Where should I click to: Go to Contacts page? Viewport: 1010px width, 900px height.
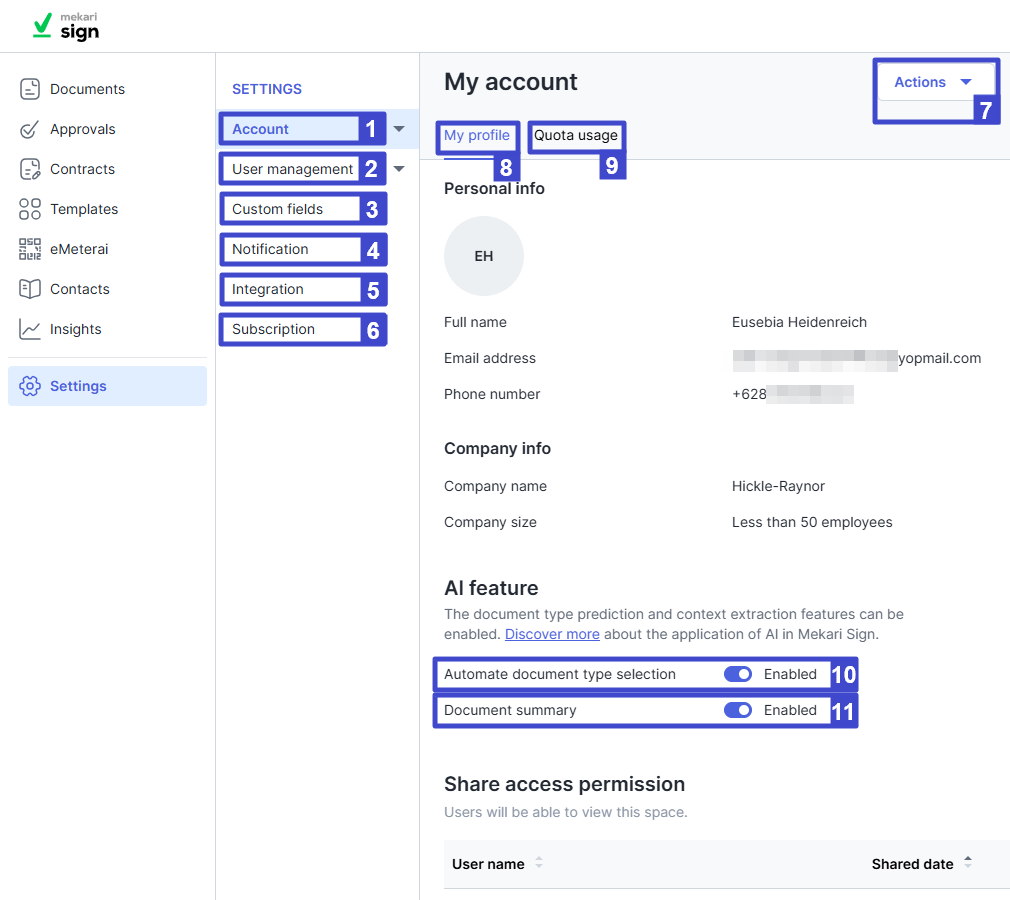(x=80, y=289)
